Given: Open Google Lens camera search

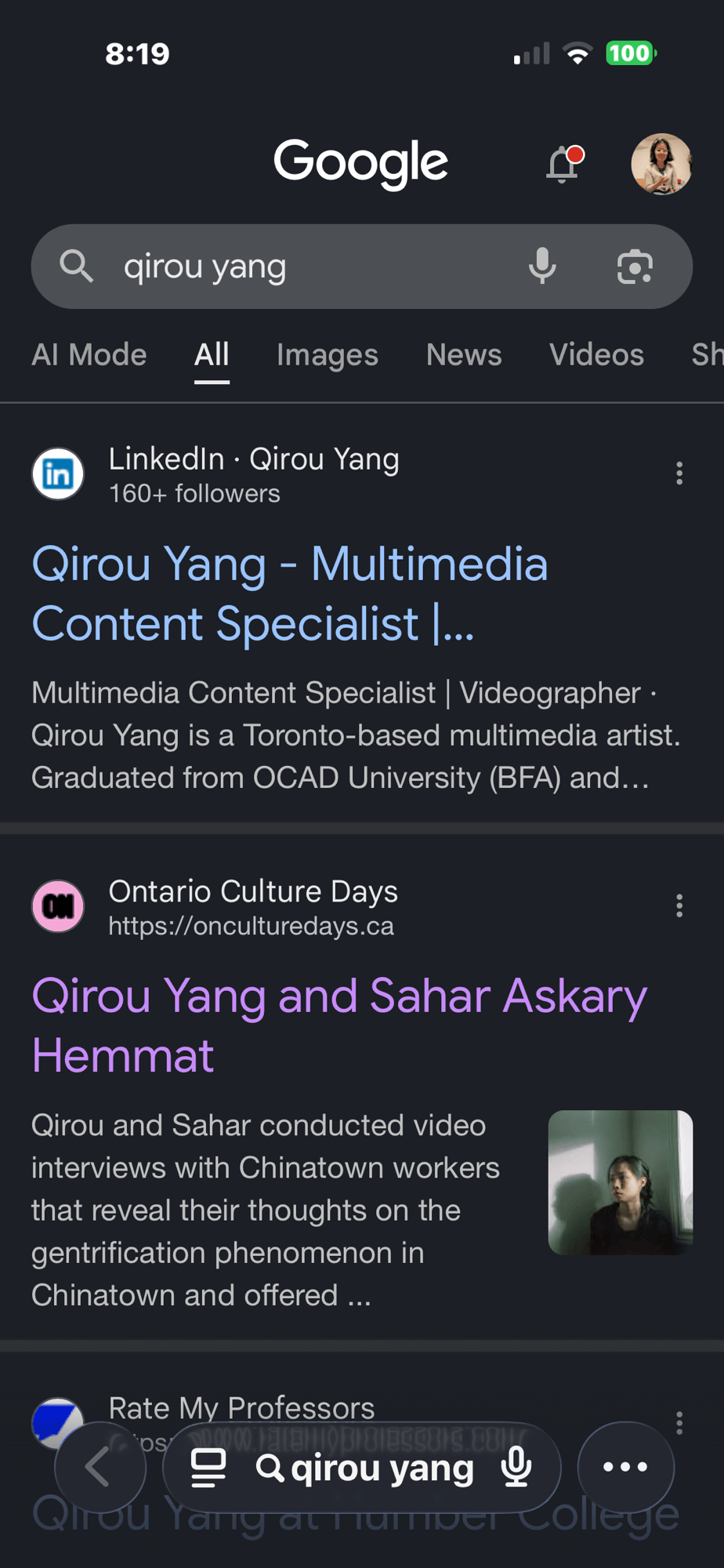Looking at the screenshot, I should (635, 267).
